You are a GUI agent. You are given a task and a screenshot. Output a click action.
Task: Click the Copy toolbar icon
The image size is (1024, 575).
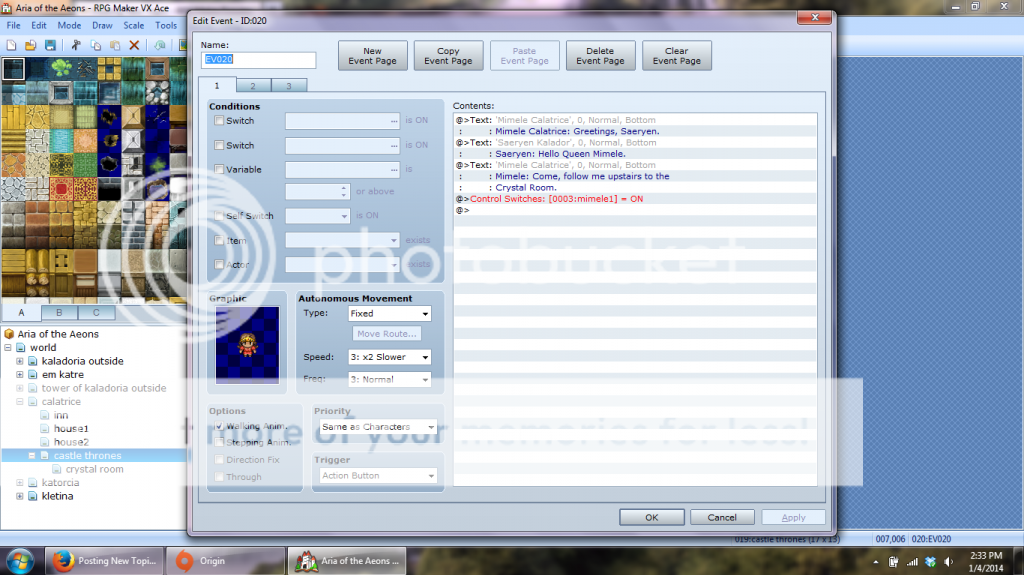point(96,45)
